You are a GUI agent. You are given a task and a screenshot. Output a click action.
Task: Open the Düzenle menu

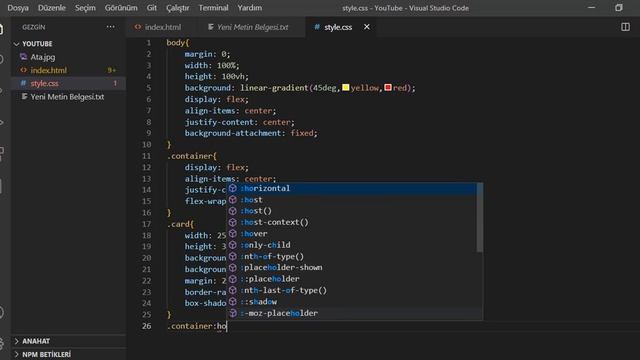tap(52, 8)
